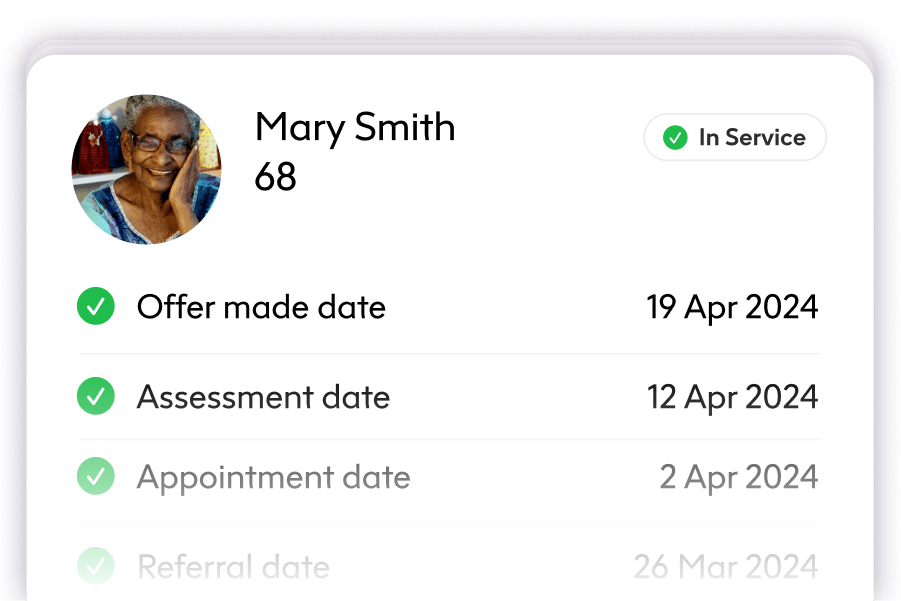Select the faded checkmark beside Appointment date
Viewport: 901px width, 601px height.
coord(96,477)
